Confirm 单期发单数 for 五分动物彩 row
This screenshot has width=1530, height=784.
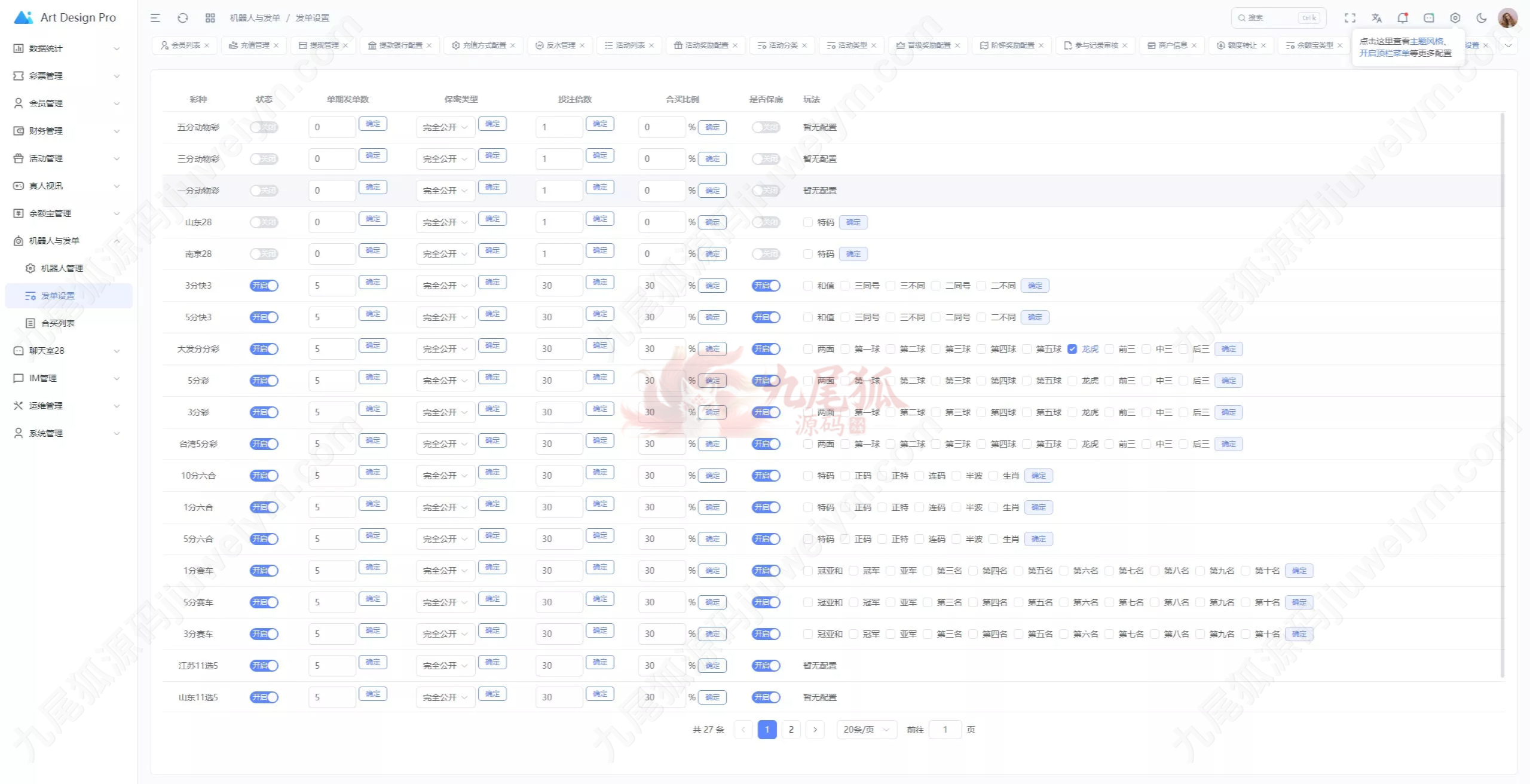pyautogui.click(x=373, y=124)
